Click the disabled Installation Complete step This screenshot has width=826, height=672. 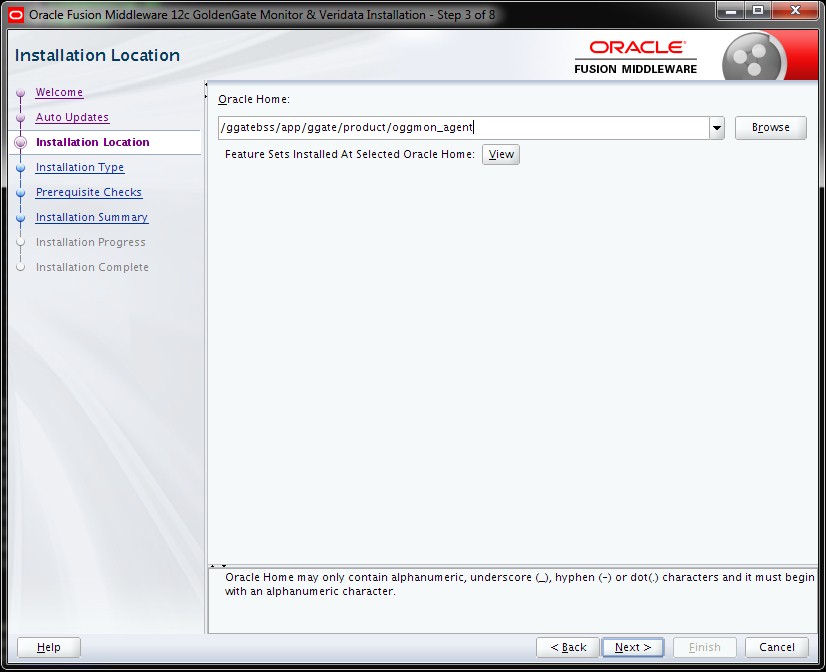pyautogui.click(x=92, y=267)
